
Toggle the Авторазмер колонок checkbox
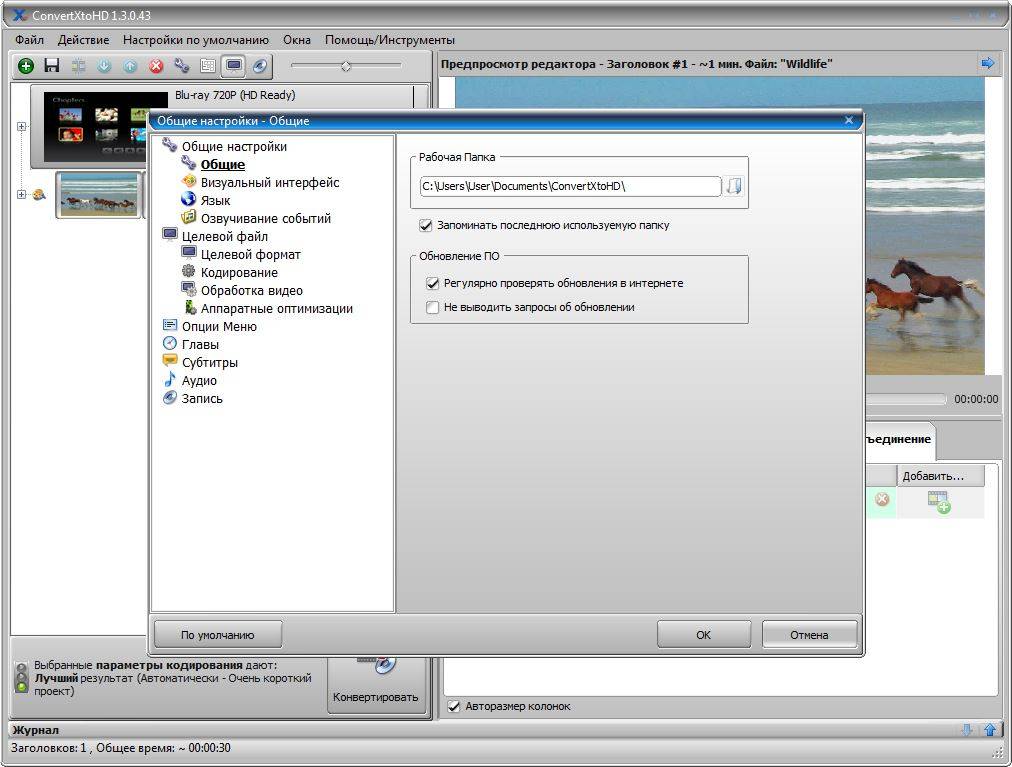click(x=454, y=706)
